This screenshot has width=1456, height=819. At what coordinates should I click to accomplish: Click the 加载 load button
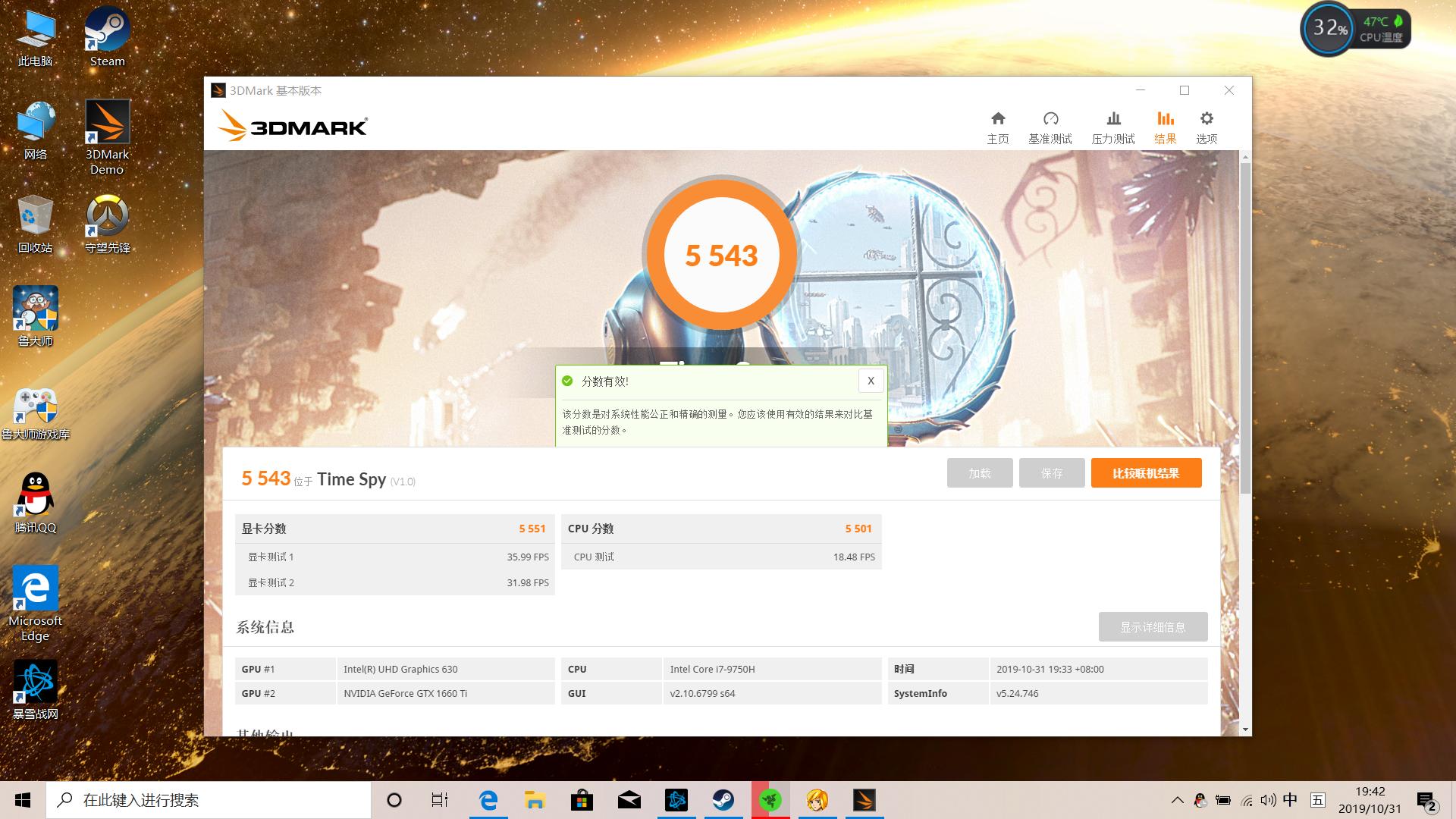980,473
